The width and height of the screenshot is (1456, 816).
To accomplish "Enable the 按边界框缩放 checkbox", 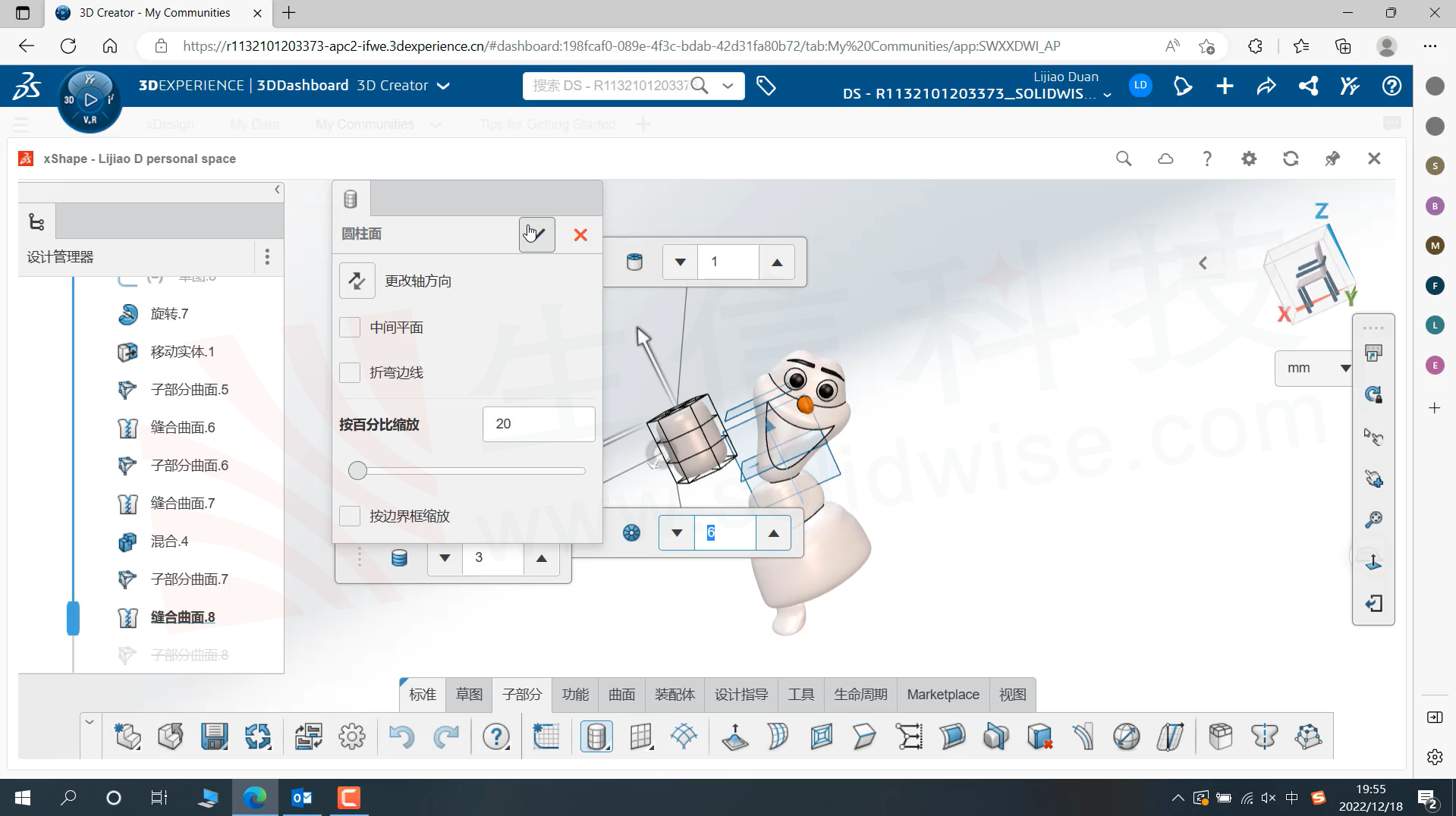I will click(350, 516).
